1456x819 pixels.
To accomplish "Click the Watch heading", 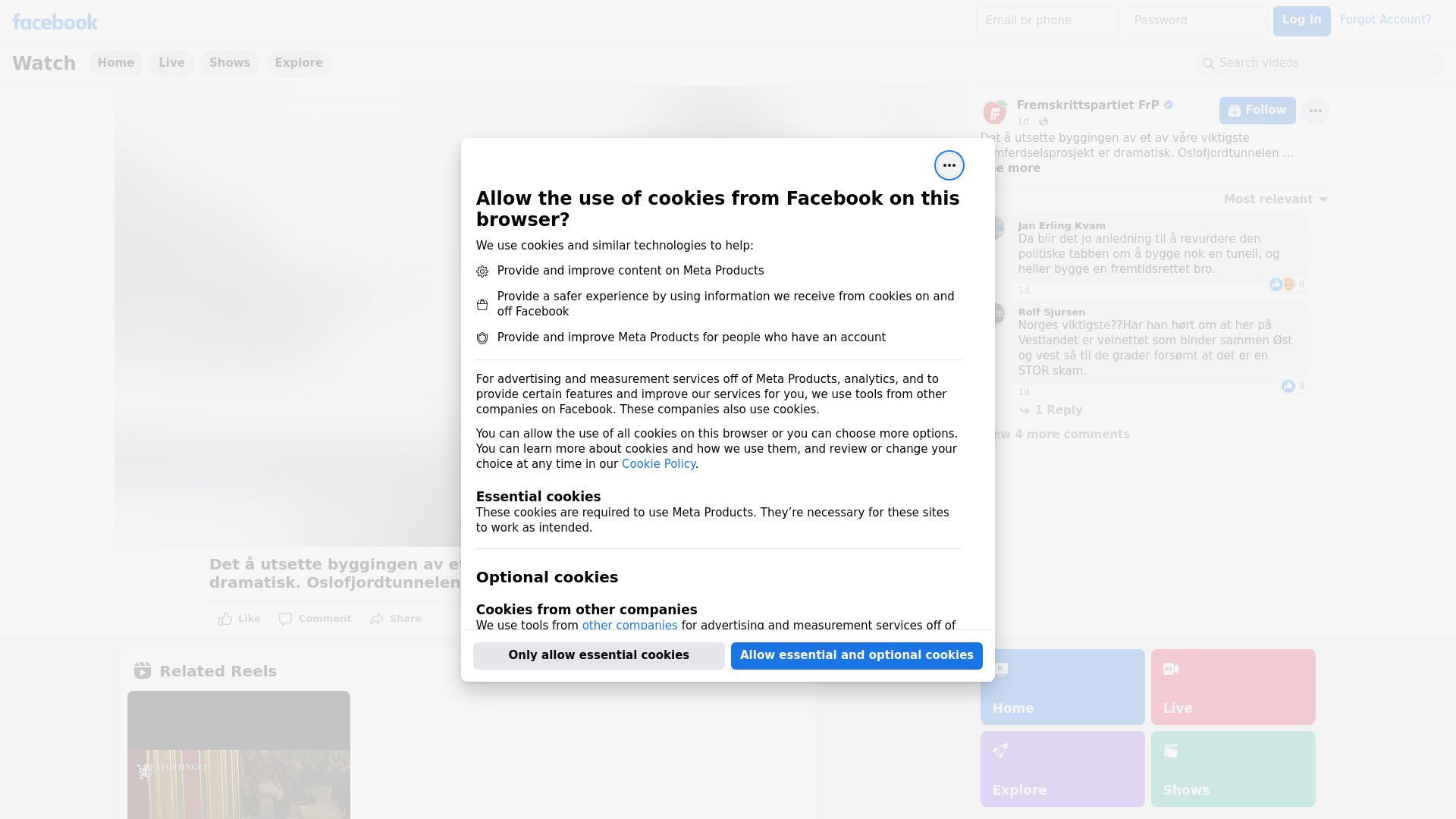I will pos(44,63).
